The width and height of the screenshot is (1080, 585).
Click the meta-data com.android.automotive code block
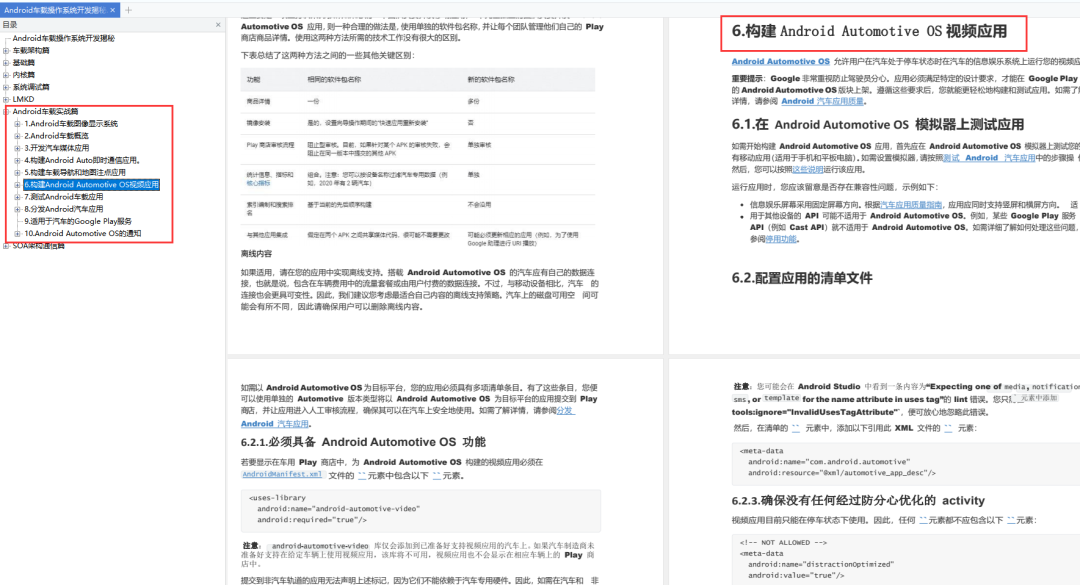(x=906, y=462)
